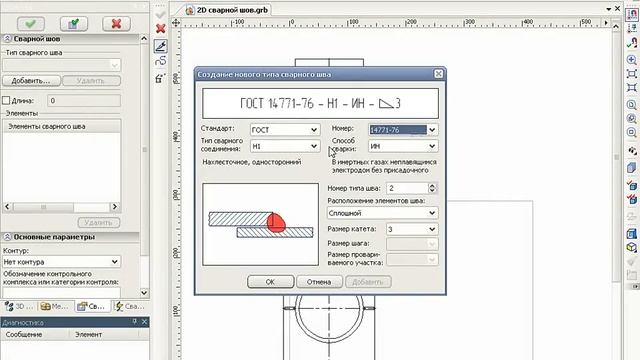Click the Номер типа шва value field
This screenshot has width=640, height=360.
pyautogui.click(x=407, y=188)
